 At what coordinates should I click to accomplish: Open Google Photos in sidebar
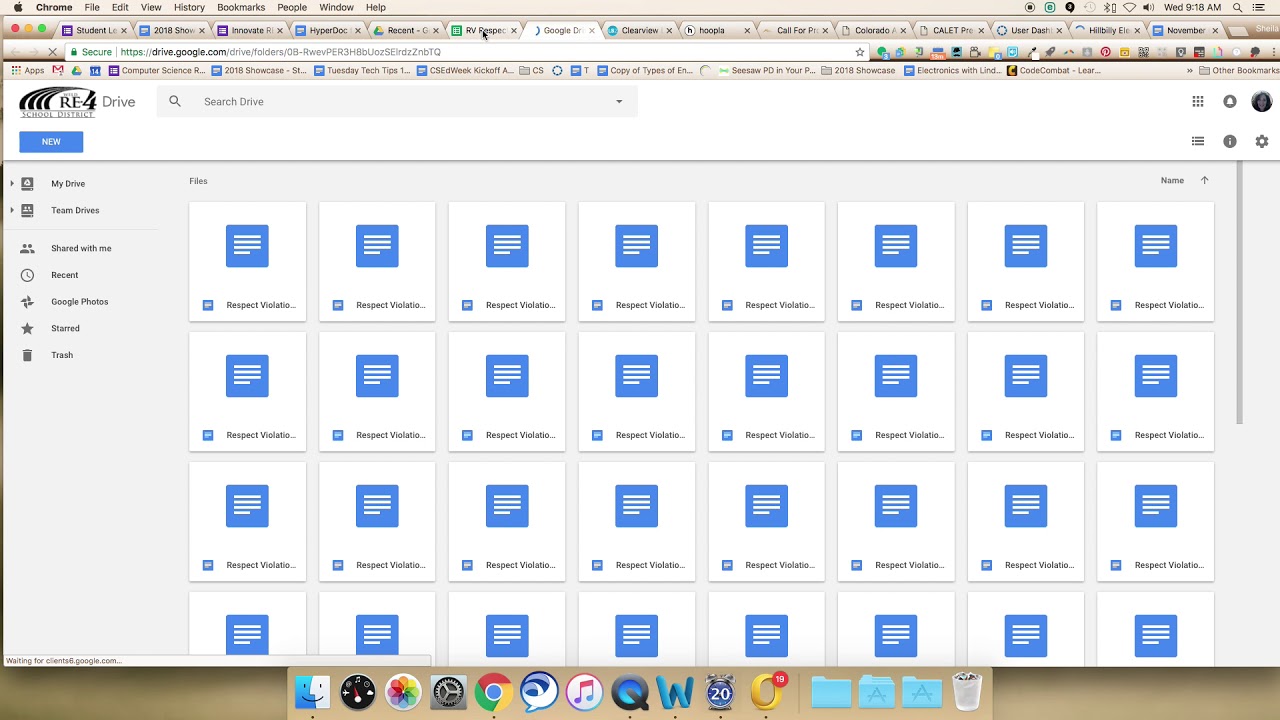coord(79,302)
